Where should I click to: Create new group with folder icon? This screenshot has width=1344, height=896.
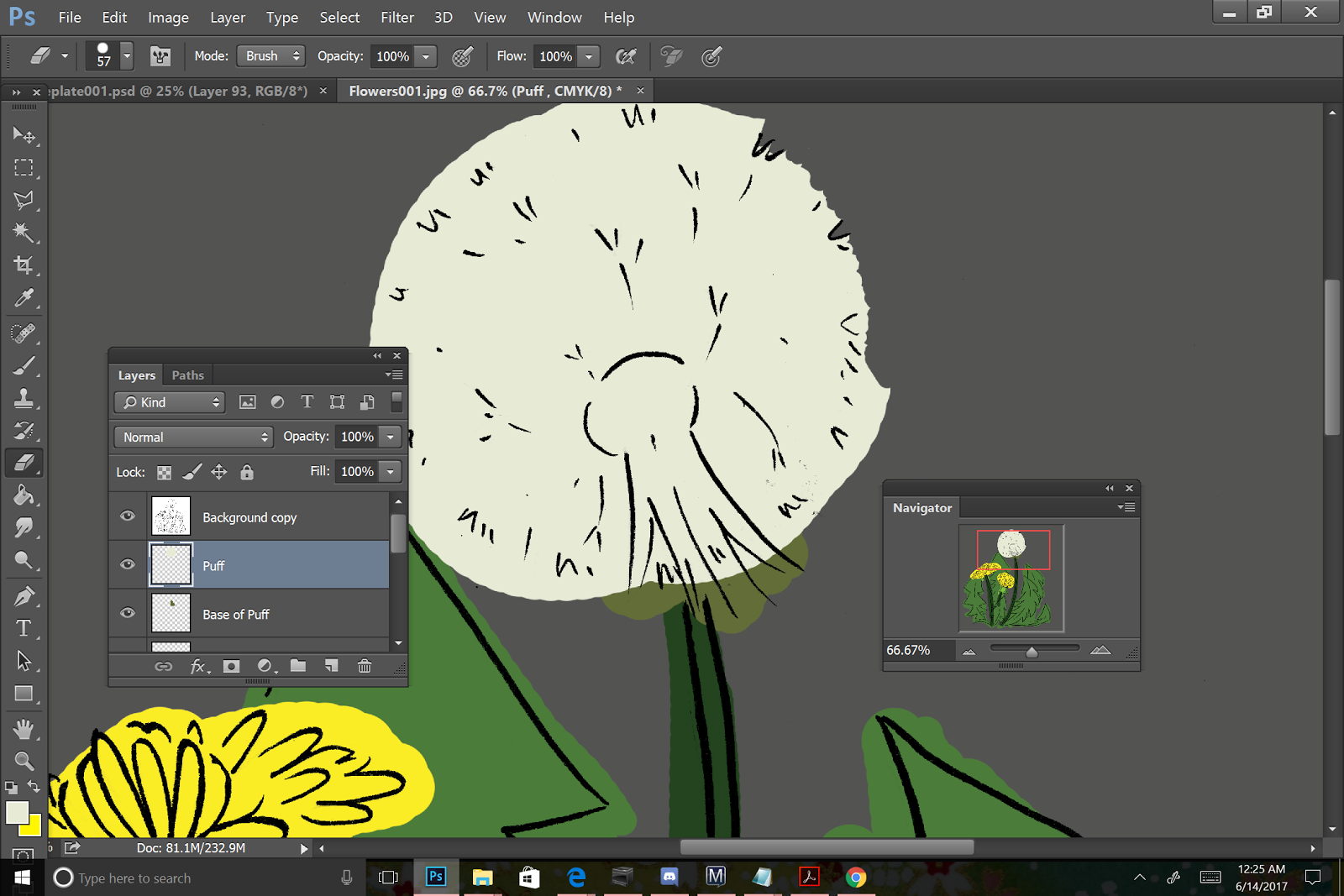[x=298, y=666]
